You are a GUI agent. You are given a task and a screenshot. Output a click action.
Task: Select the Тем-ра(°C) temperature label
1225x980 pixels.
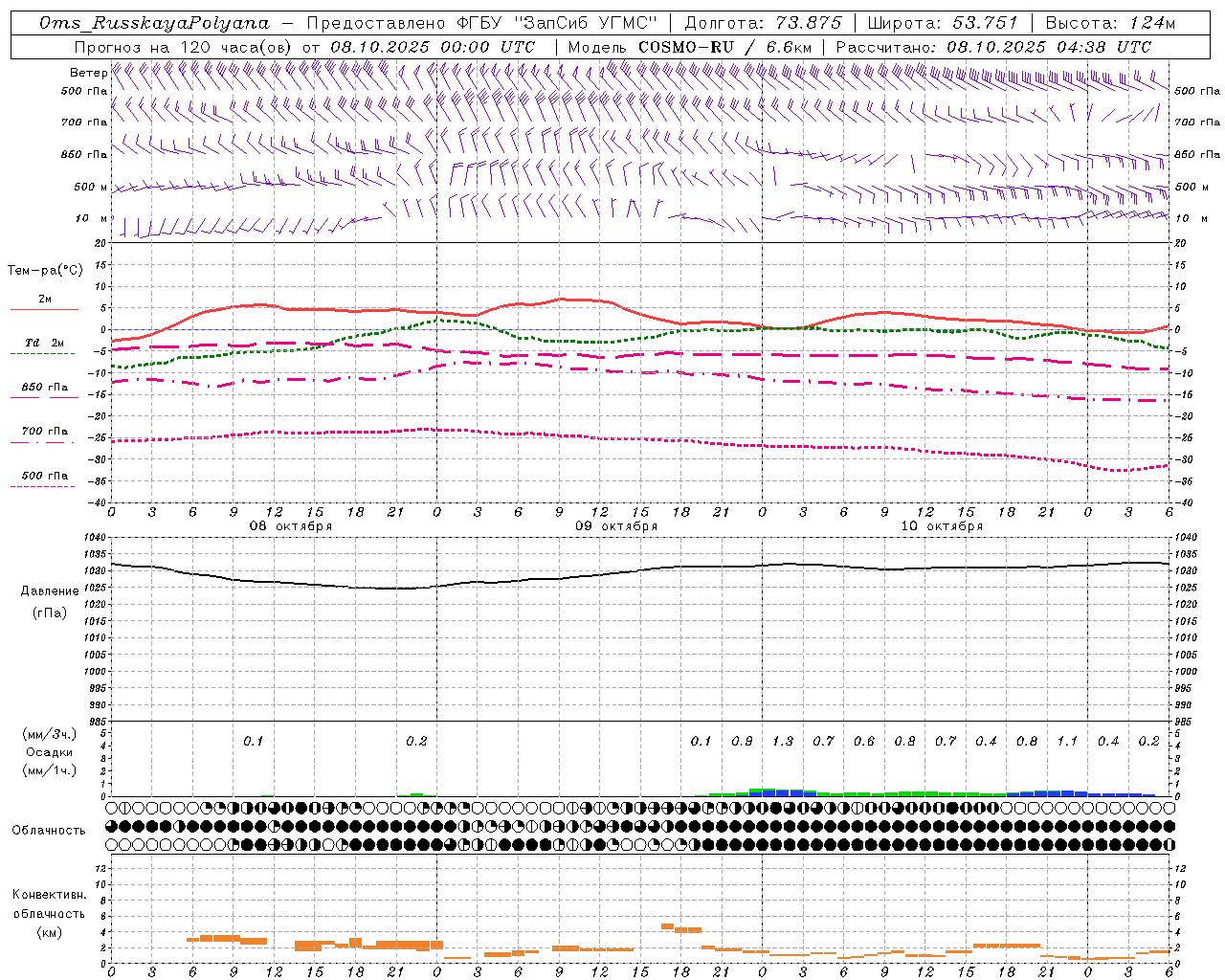point(45,270)
